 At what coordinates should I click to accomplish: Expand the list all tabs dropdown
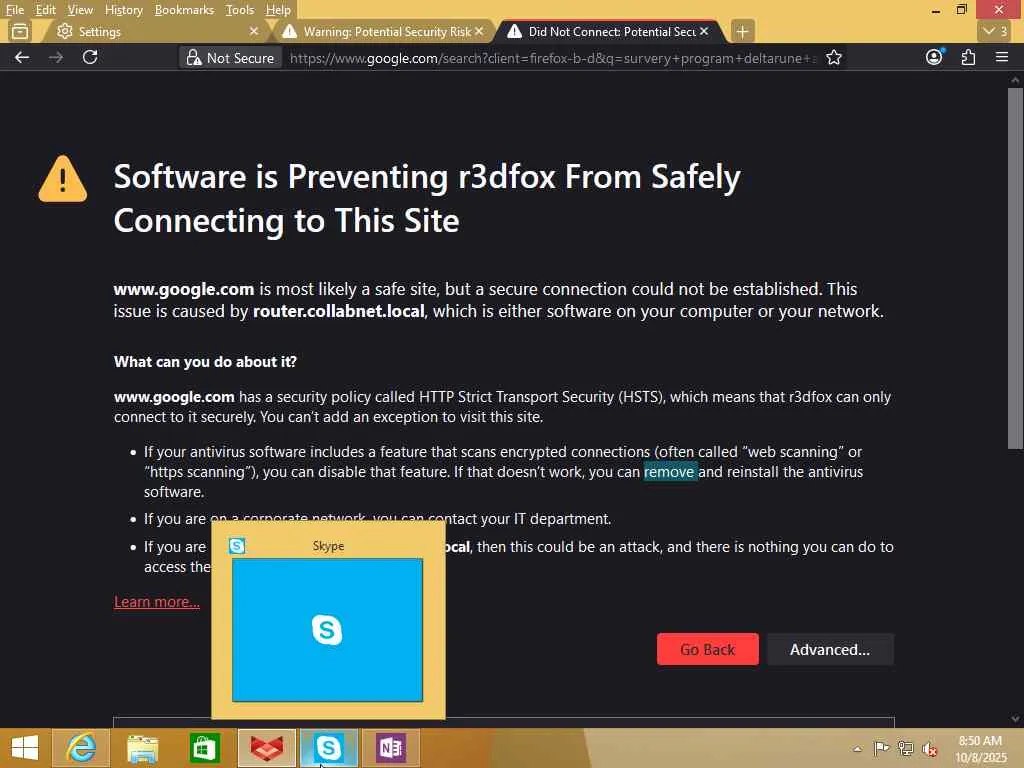995,31
